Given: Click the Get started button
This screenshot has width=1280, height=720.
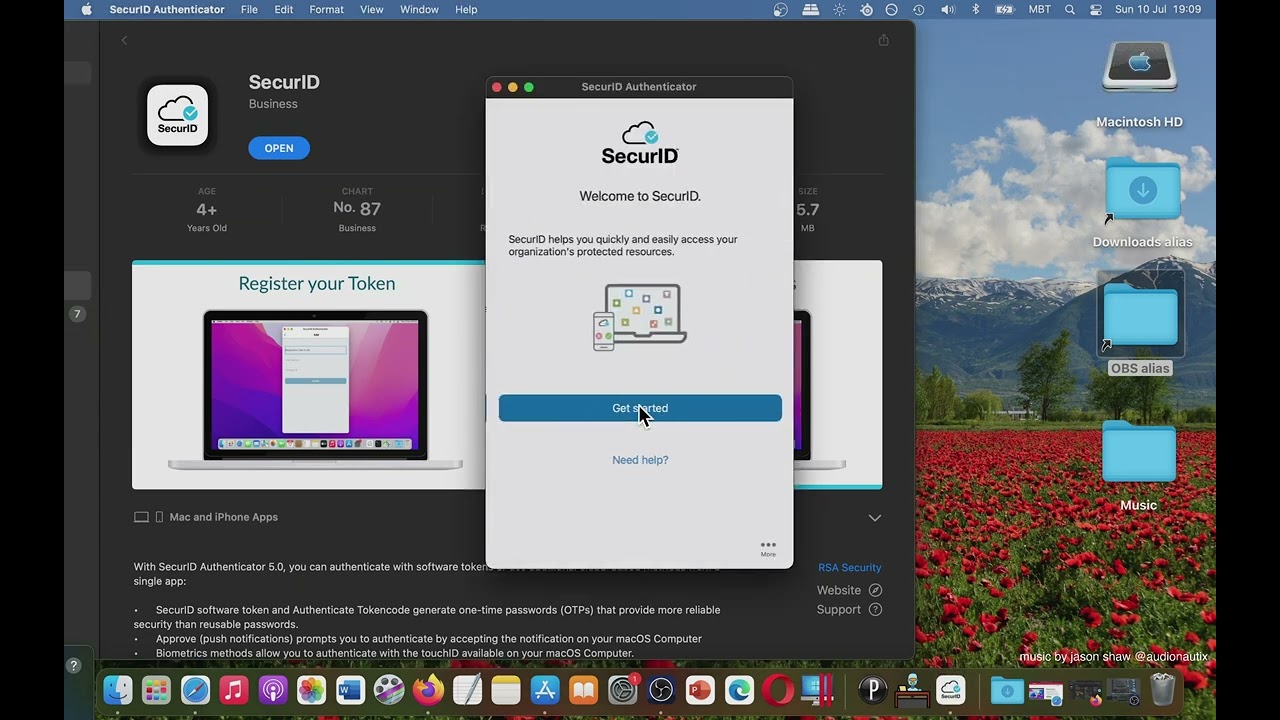Looking at the screenshot, I should pyautogui.click(x=640, y=408).
